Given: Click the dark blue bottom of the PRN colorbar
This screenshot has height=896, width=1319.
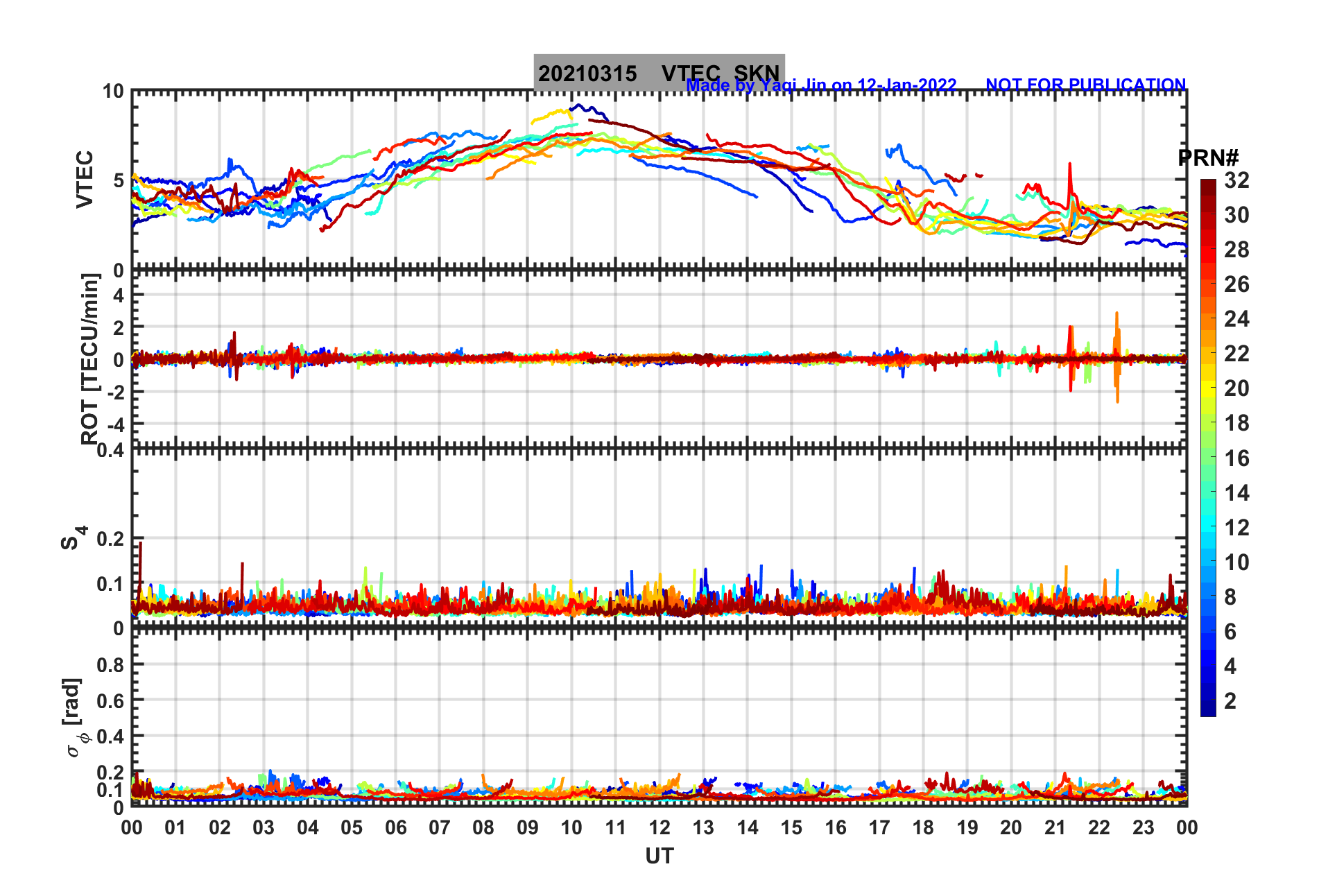Looking at the screenshot, I should 1208,707.
